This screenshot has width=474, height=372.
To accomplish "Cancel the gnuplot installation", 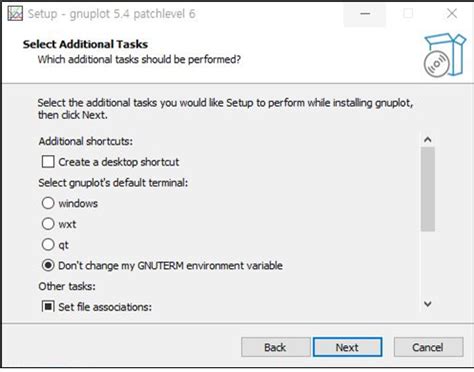I will (428, 347).
